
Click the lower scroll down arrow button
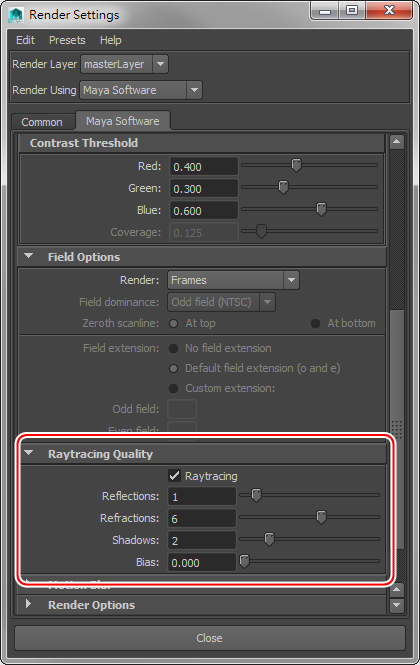point(397,605)
